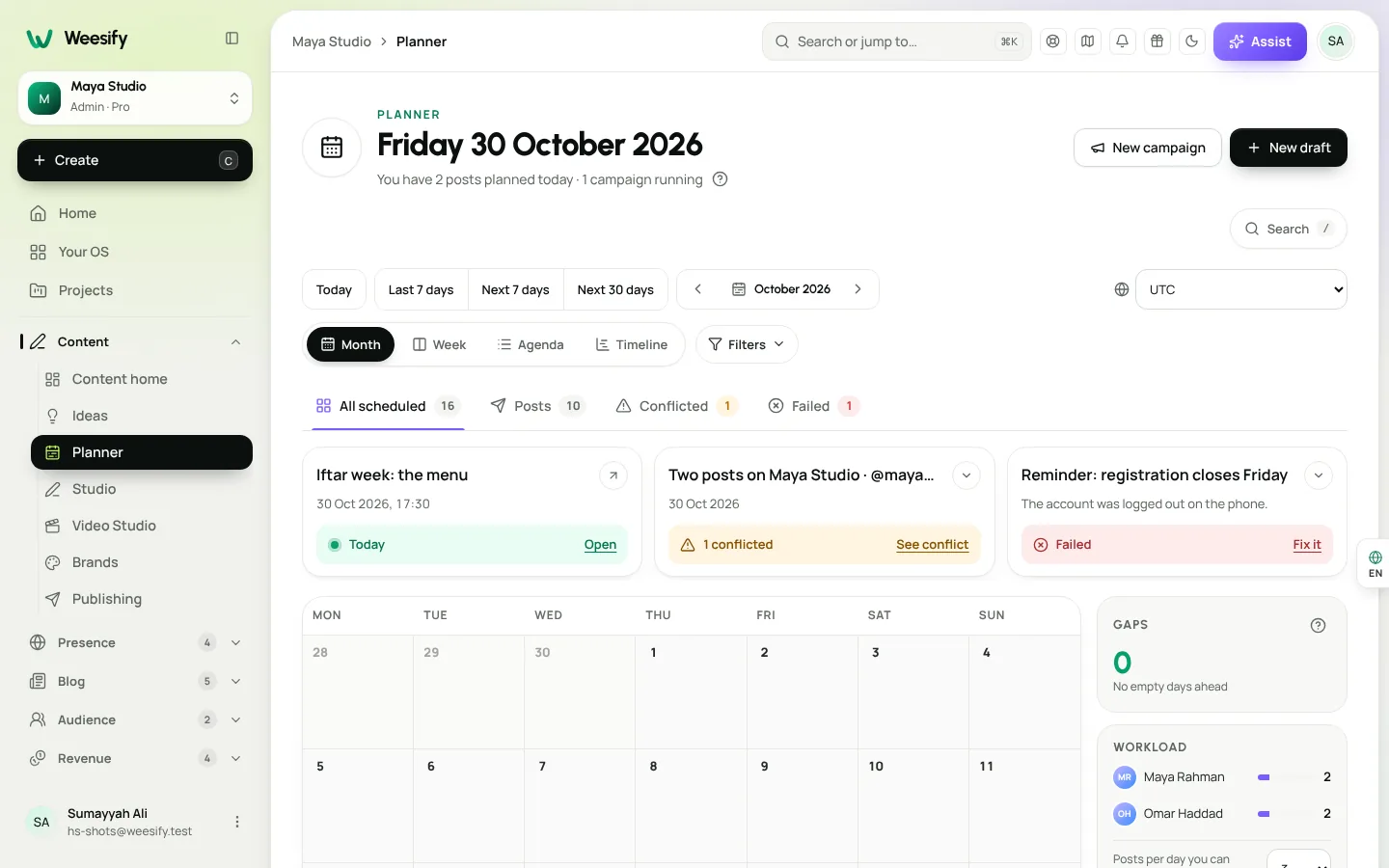Click the Gaps help question icon
The height and width of the screenshot is (868, 1389).
tap(1318, 625)
